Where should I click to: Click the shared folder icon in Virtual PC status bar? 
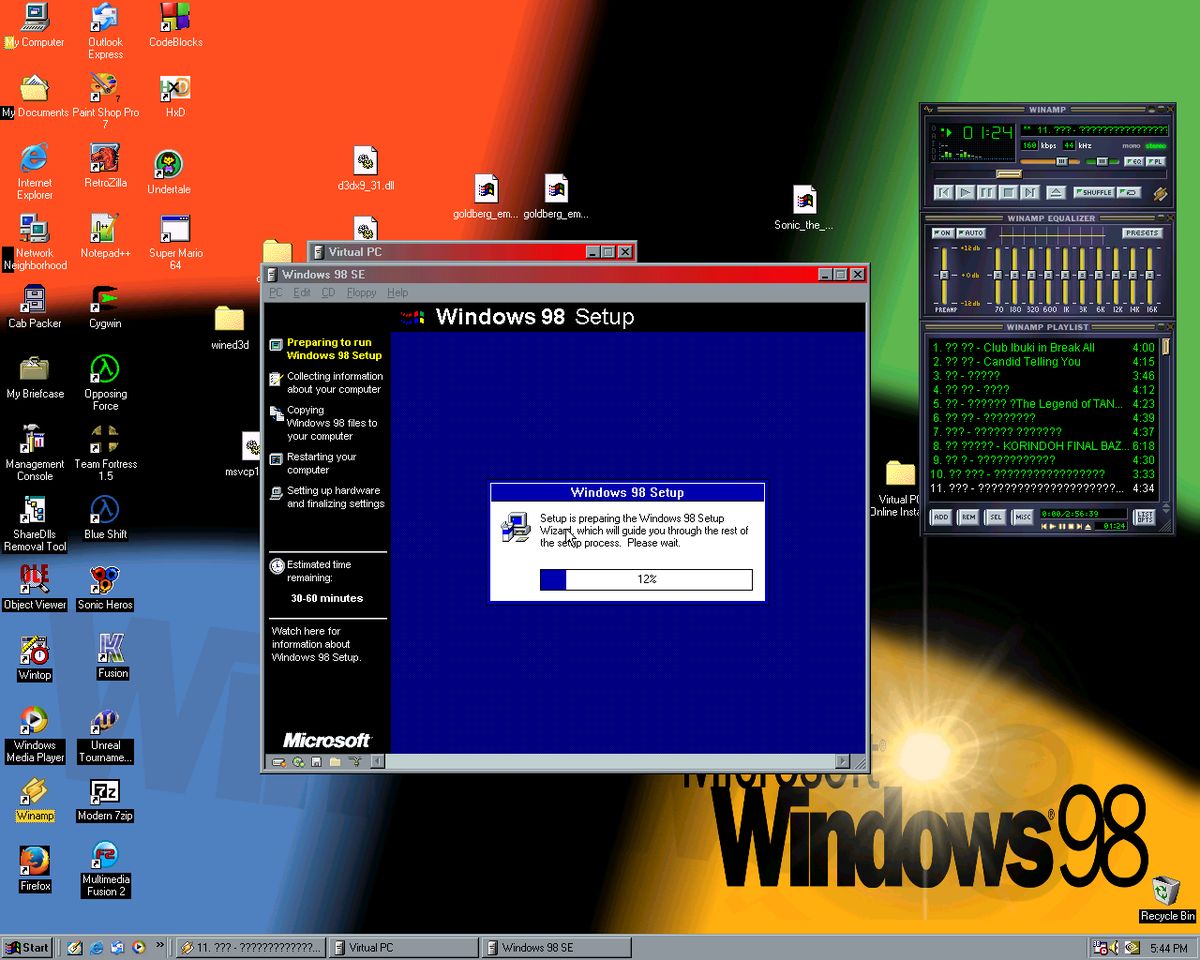pos(335,762)
